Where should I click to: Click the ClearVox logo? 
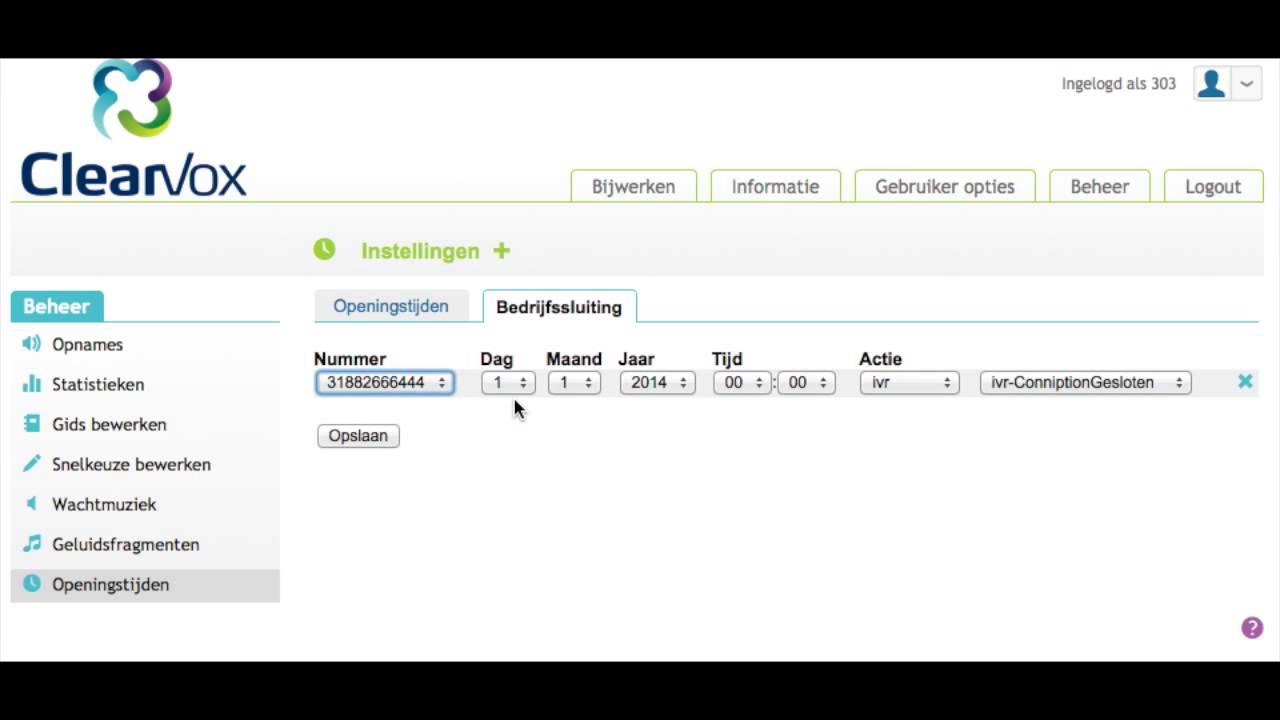pos(133,128)
